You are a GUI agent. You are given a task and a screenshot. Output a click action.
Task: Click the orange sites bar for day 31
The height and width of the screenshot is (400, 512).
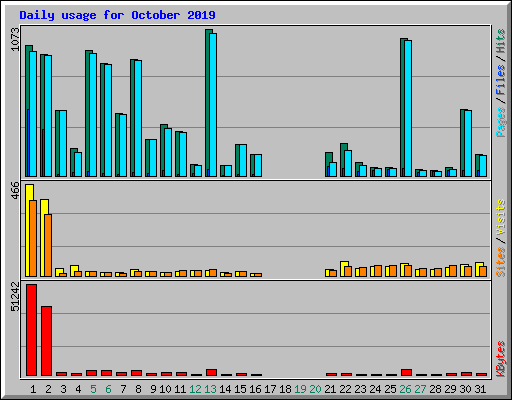tap(483, 271)
